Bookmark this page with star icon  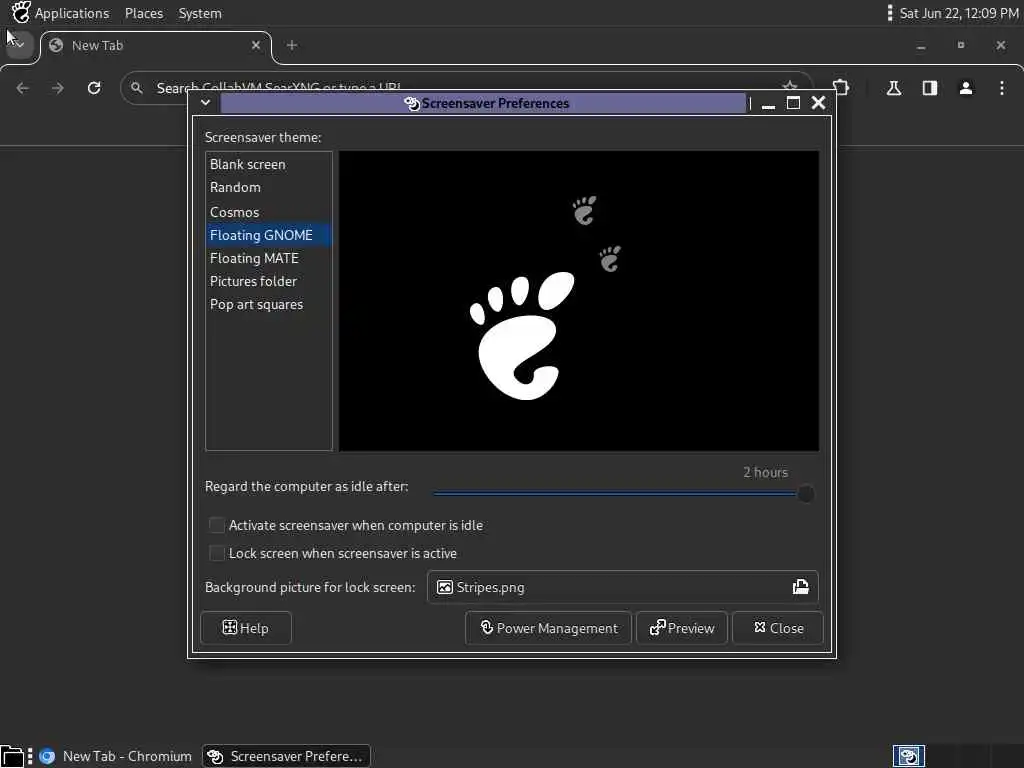click(x=790, y=87)
